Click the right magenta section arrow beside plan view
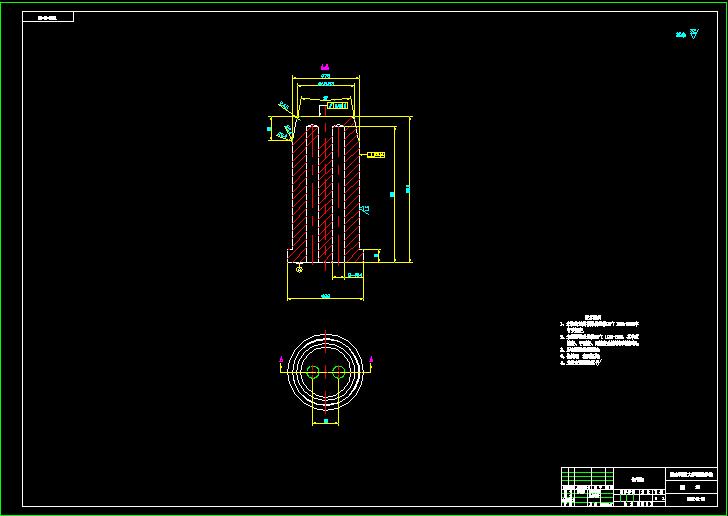The image size is (728, 516). click(x=370, y=359)
